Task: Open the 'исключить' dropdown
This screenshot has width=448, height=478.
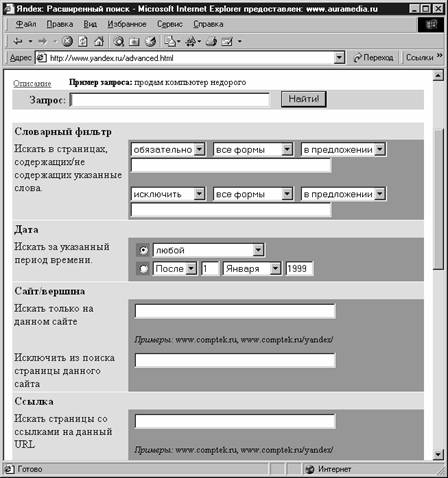Action: click(x=199, y=194)
